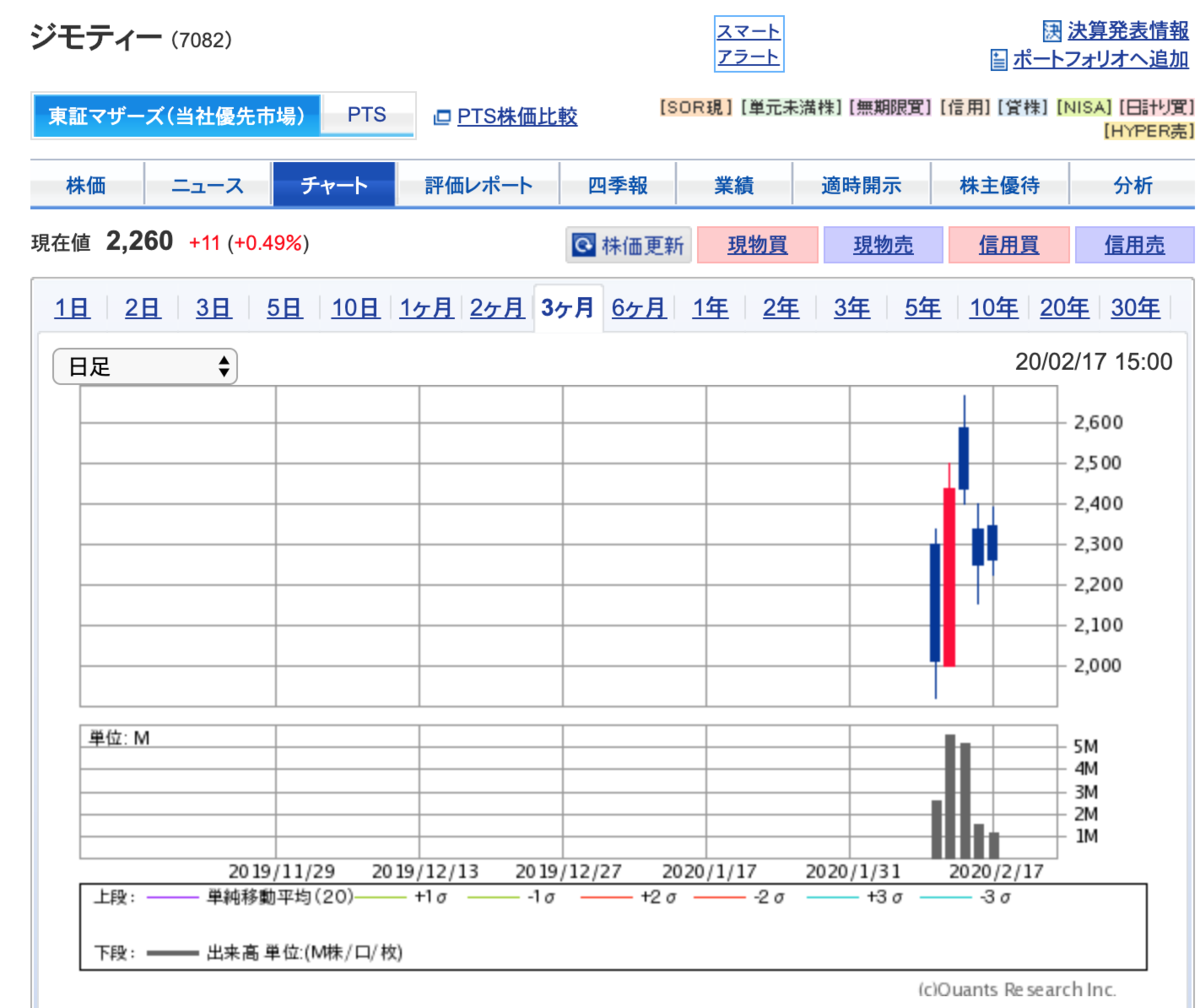Select the 5日 chart range

pyautogui.click(x=285, y=308)
